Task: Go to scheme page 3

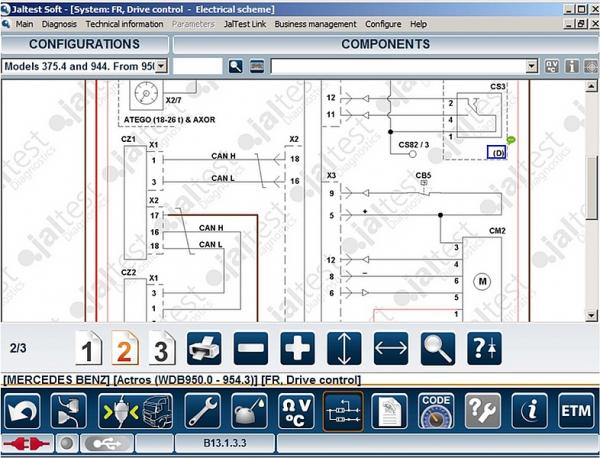Action: point(161,348)
